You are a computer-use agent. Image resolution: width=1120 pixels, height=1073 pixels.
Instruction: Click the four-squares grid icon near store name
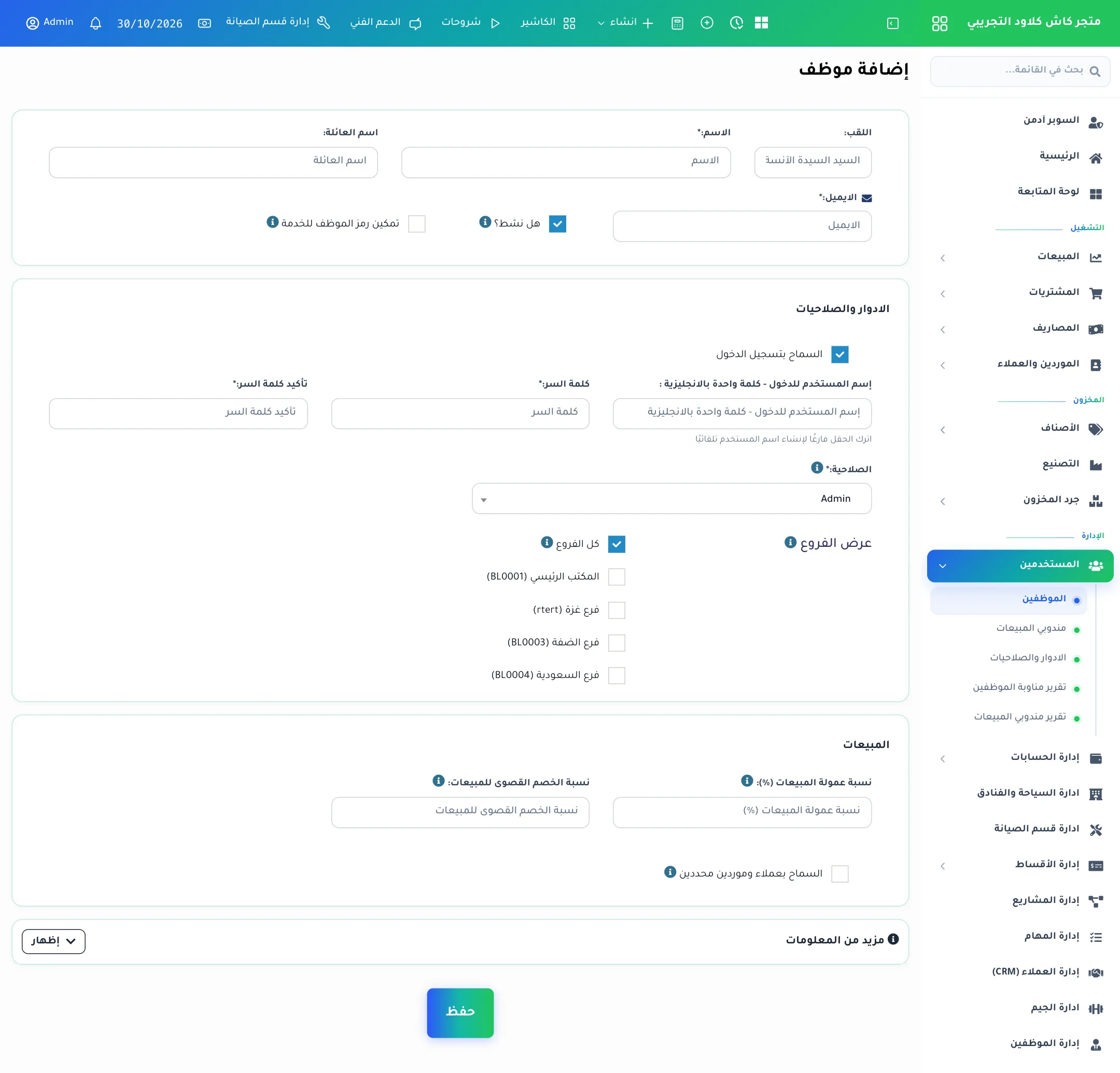click(x=940, y=23)
